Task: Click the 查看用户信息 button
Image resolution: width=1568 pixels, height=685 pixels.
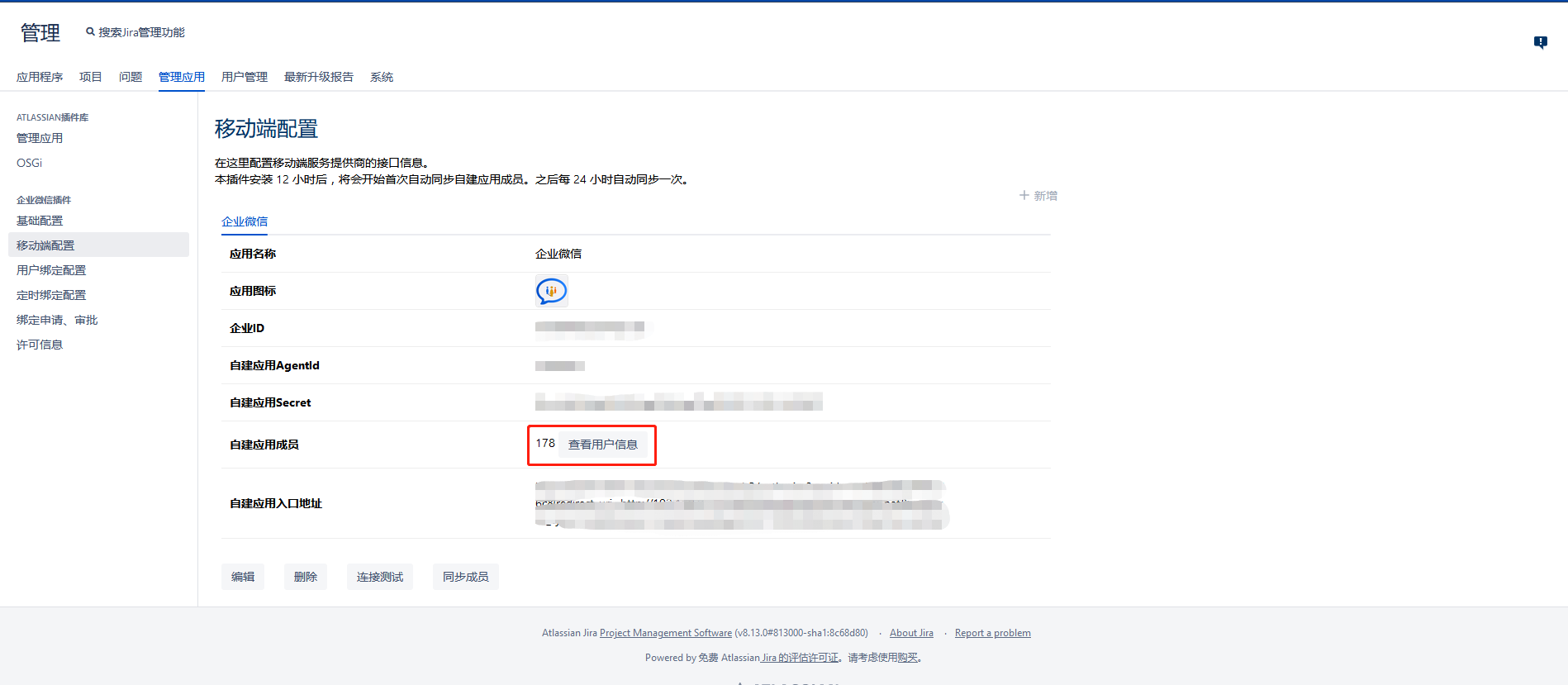Action: pyautogui.click(x=602, y=445)
